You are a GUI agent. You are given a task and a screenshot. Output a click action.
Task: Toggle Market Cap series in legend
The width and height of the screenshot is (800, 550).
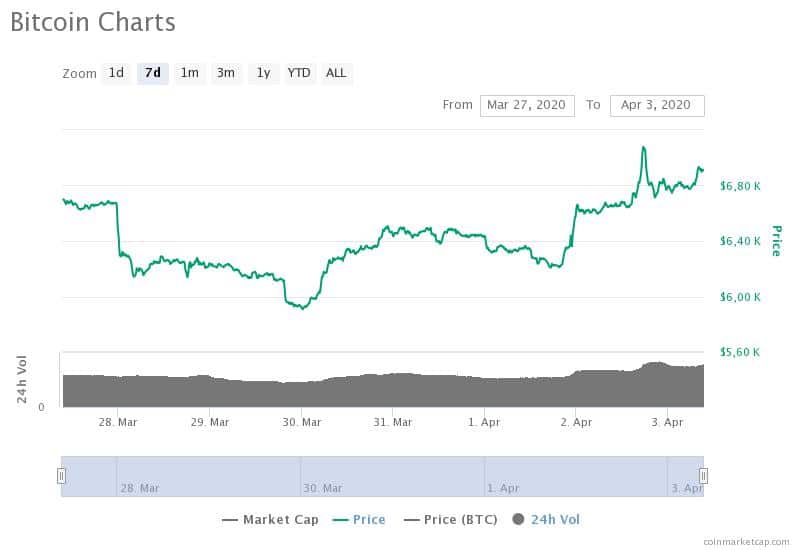coord(270,519)
